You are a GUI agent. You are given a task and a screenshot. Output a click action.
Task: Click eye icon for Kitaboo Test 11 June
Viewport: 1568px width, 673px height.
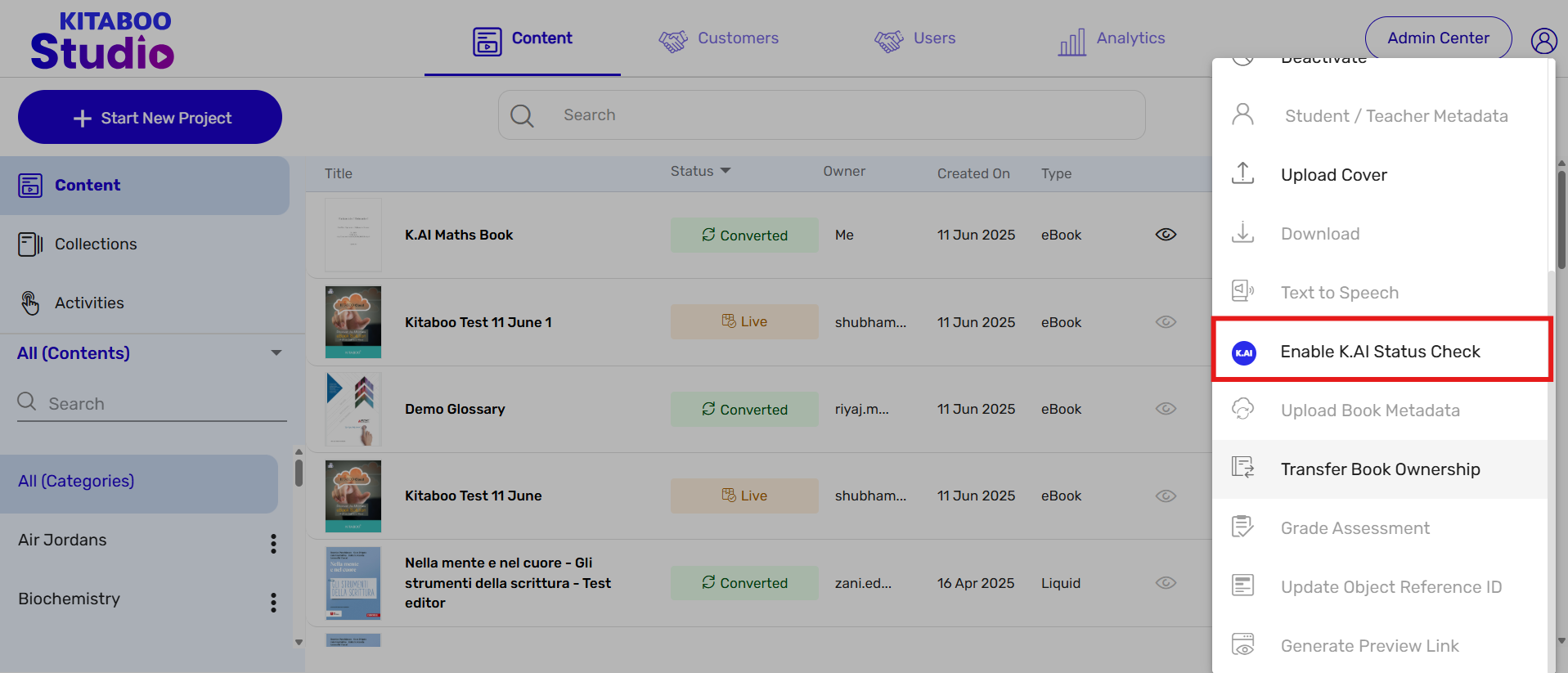[1166, 496]
